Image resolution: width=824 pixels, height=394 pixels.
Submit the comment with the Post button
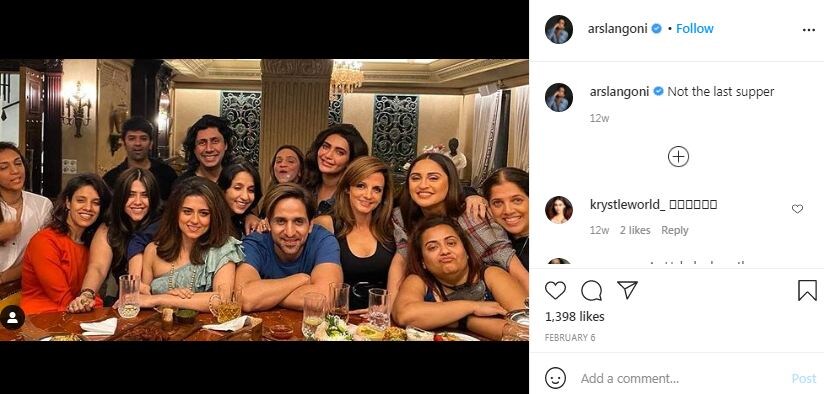[x=804, y=378]
